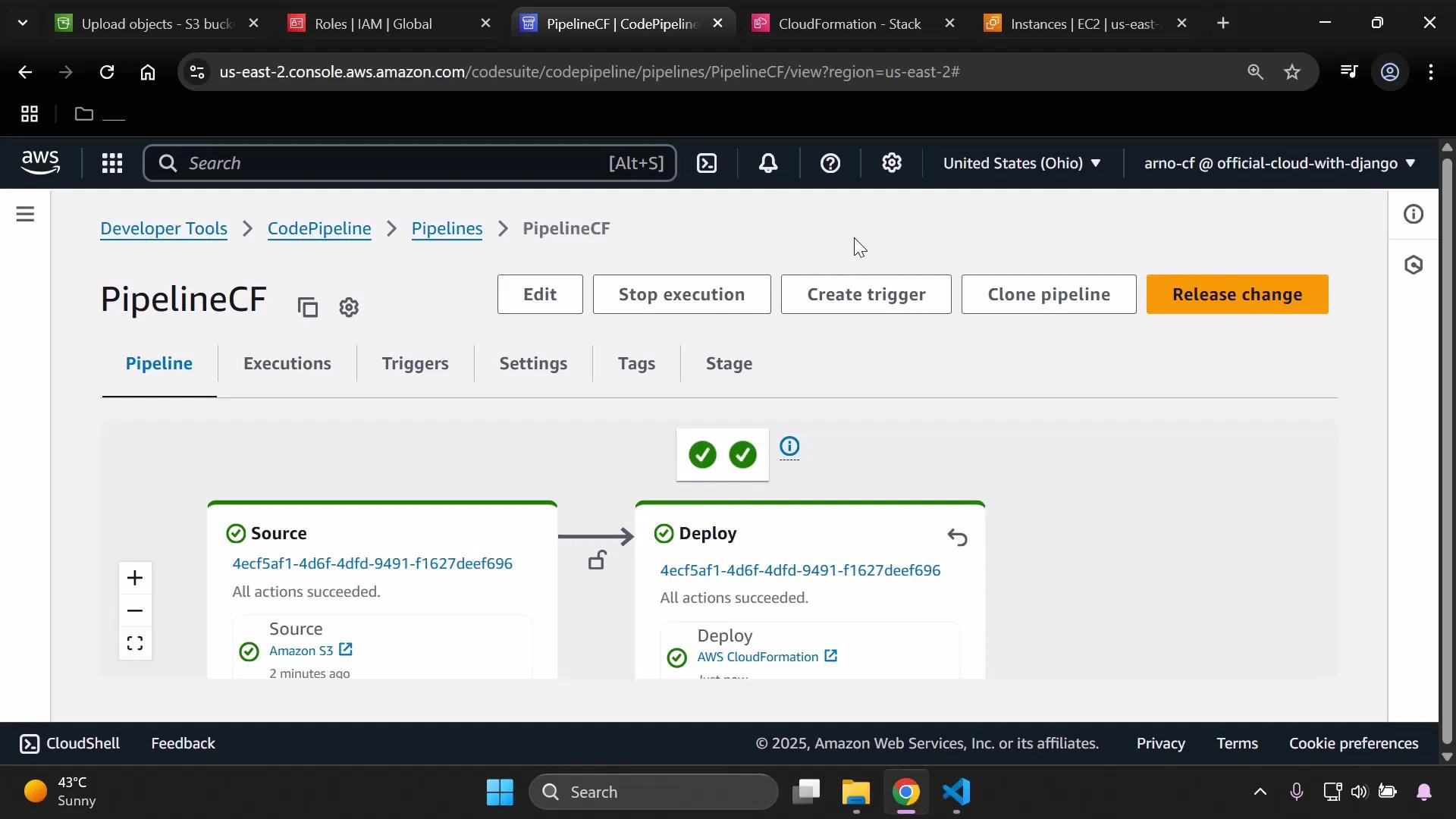Open the Amazon S3 external link in Source

click(347, 651)
